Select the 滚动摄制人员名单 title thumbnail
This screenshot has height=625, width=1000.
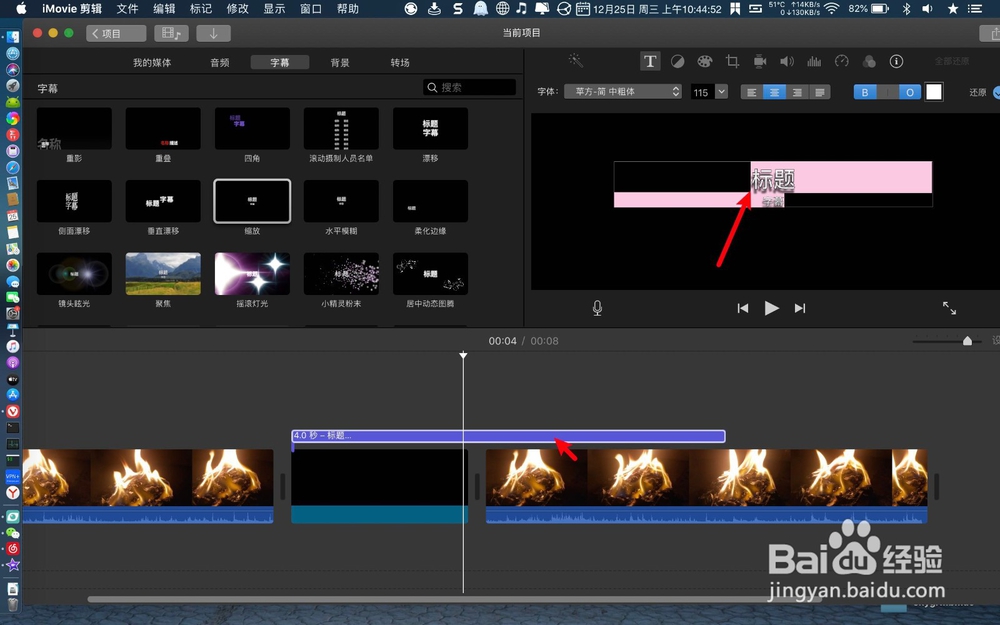coord(341,128)
